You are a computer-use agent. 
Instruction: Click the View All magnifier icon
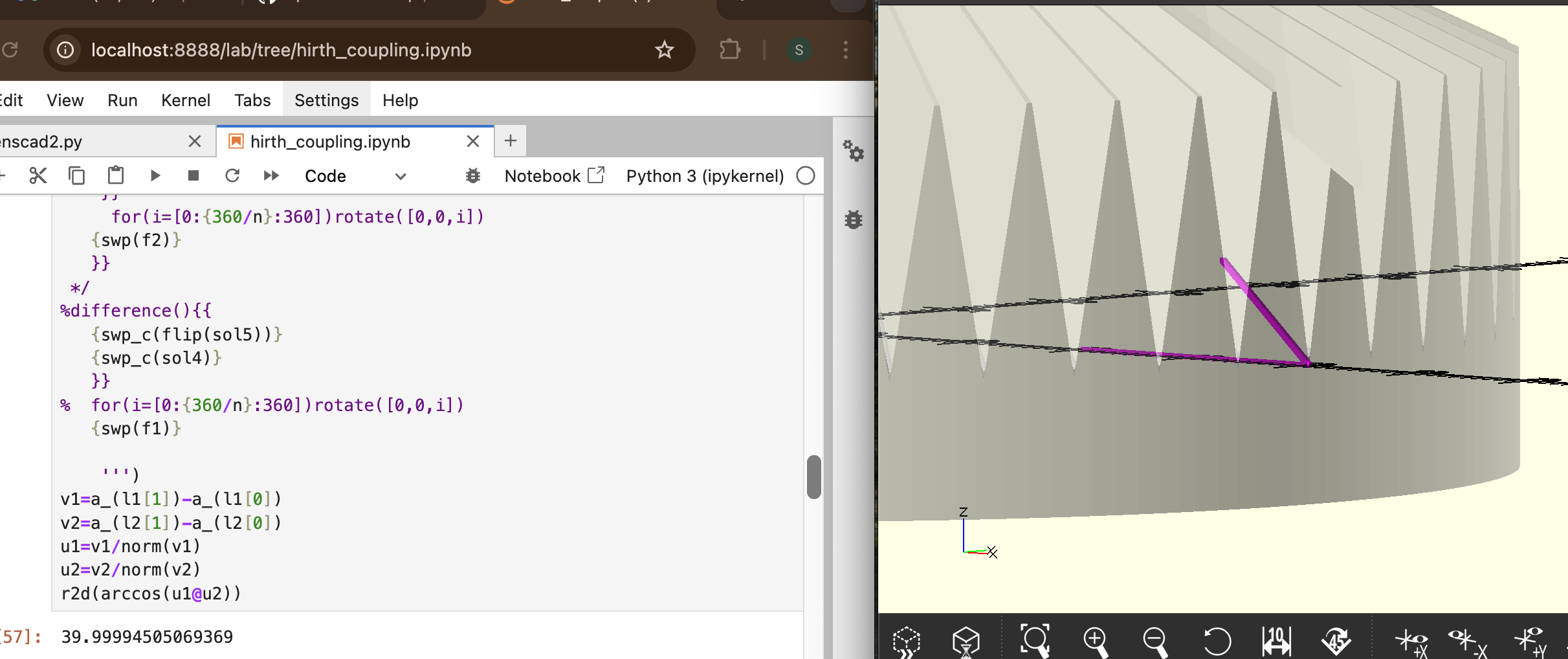coord(1034,641)
